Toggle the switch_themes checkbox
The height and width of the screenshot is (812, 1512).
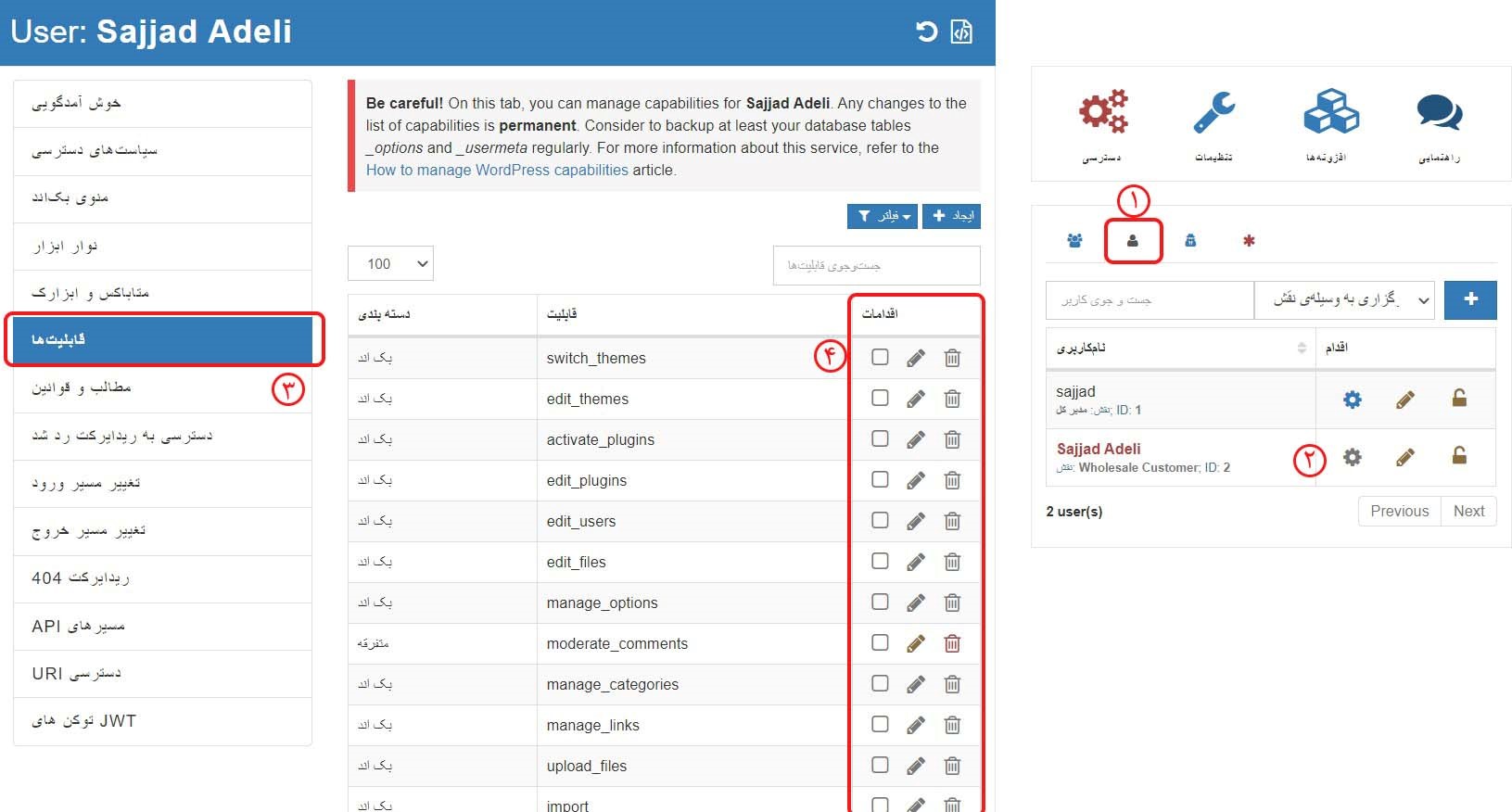coord(880,357)
